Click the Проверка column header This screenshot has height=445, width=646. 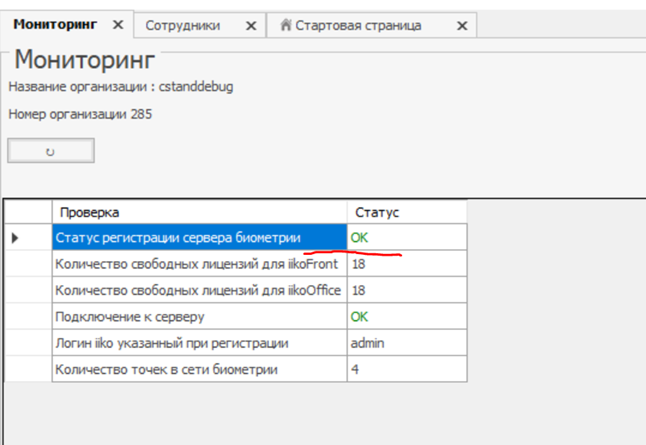pyautogui.click(x=199, y=212)
